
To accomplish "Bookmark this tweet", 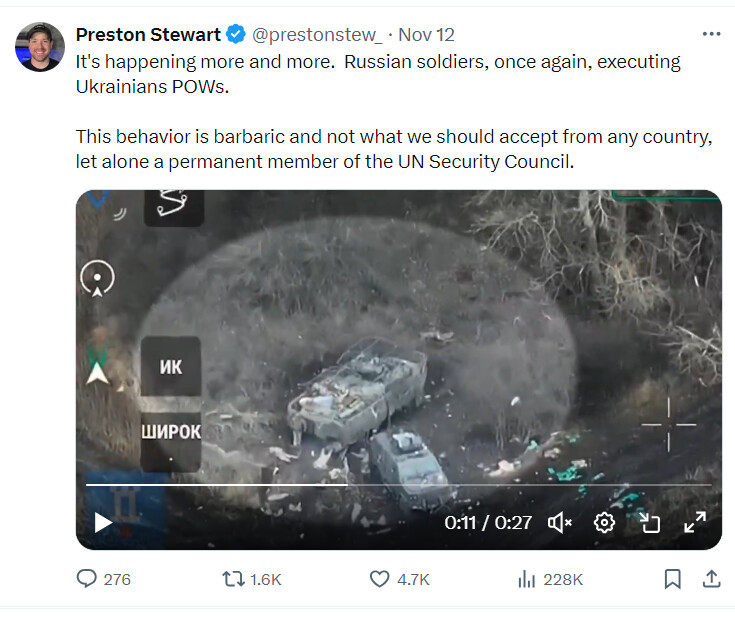I will [x=673, y=579].
